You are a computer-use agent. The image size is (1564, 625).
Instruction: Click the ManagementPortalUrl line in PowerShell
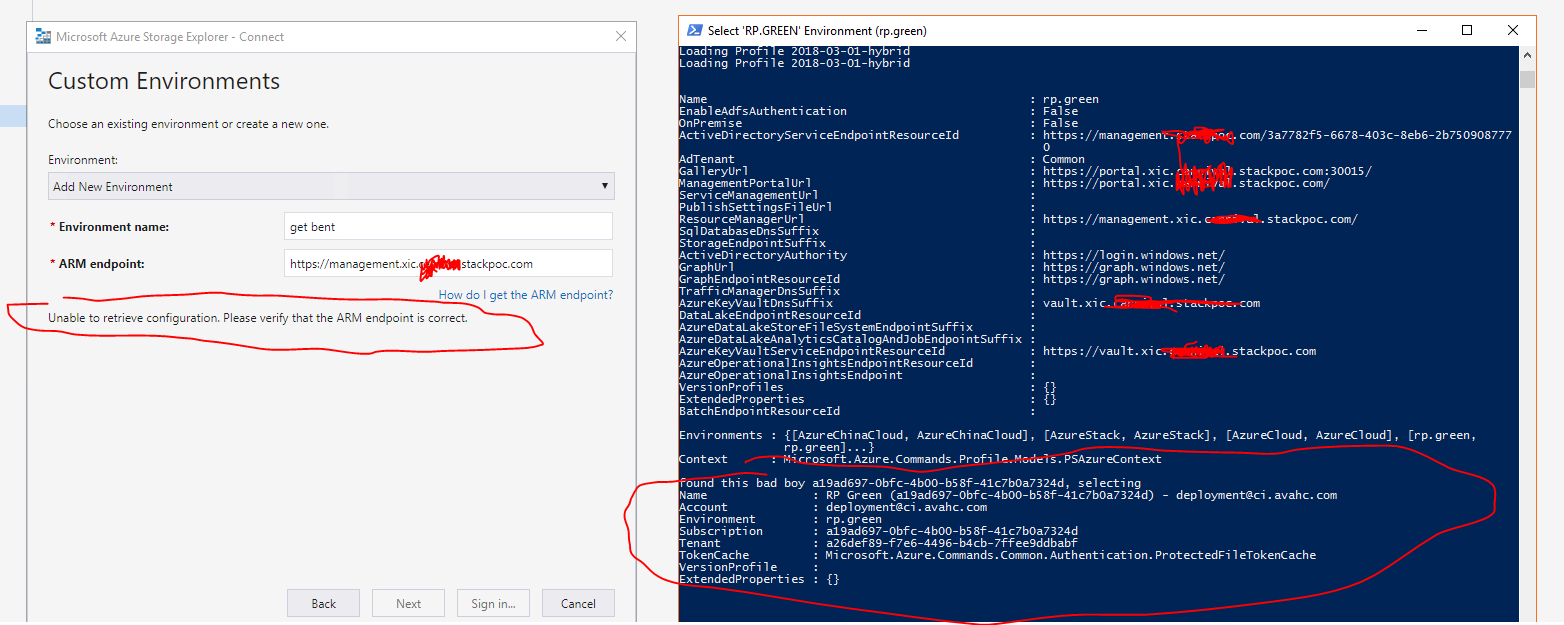(x=1004, y=183)
